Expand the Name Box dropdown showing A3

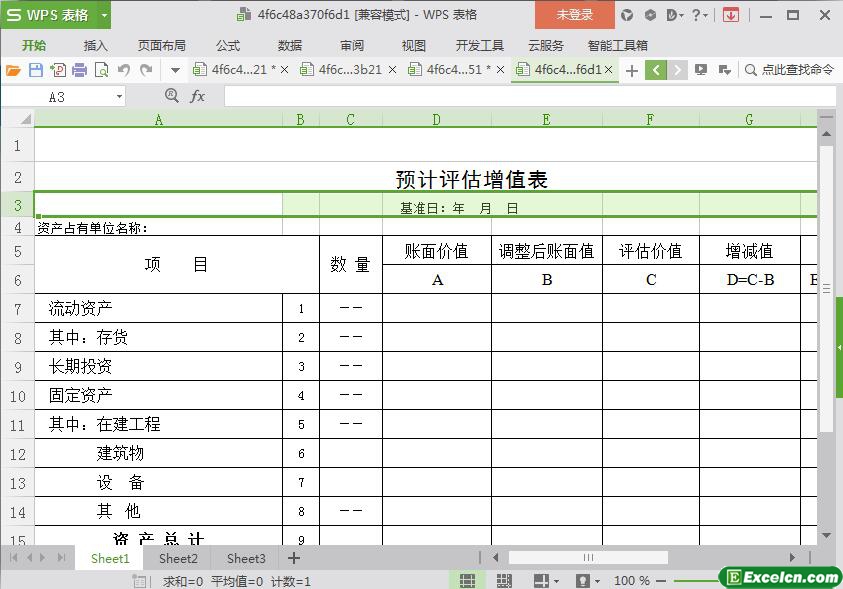coord(119,97)
